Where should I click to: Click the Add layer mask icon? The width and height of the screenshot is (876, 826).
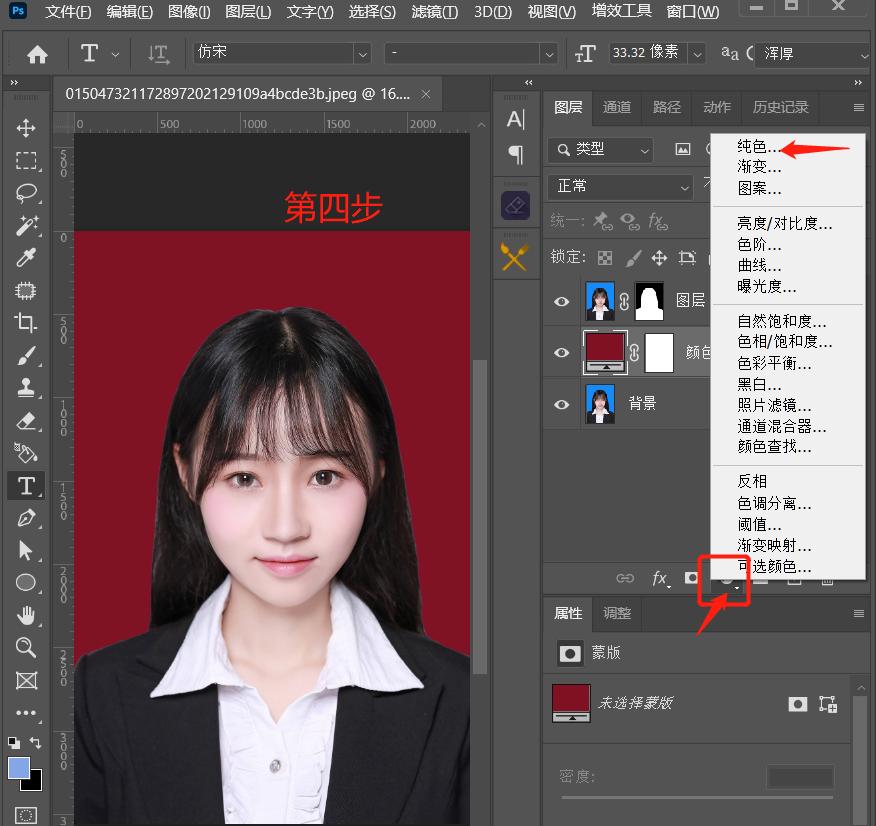(x=689, y=578)
